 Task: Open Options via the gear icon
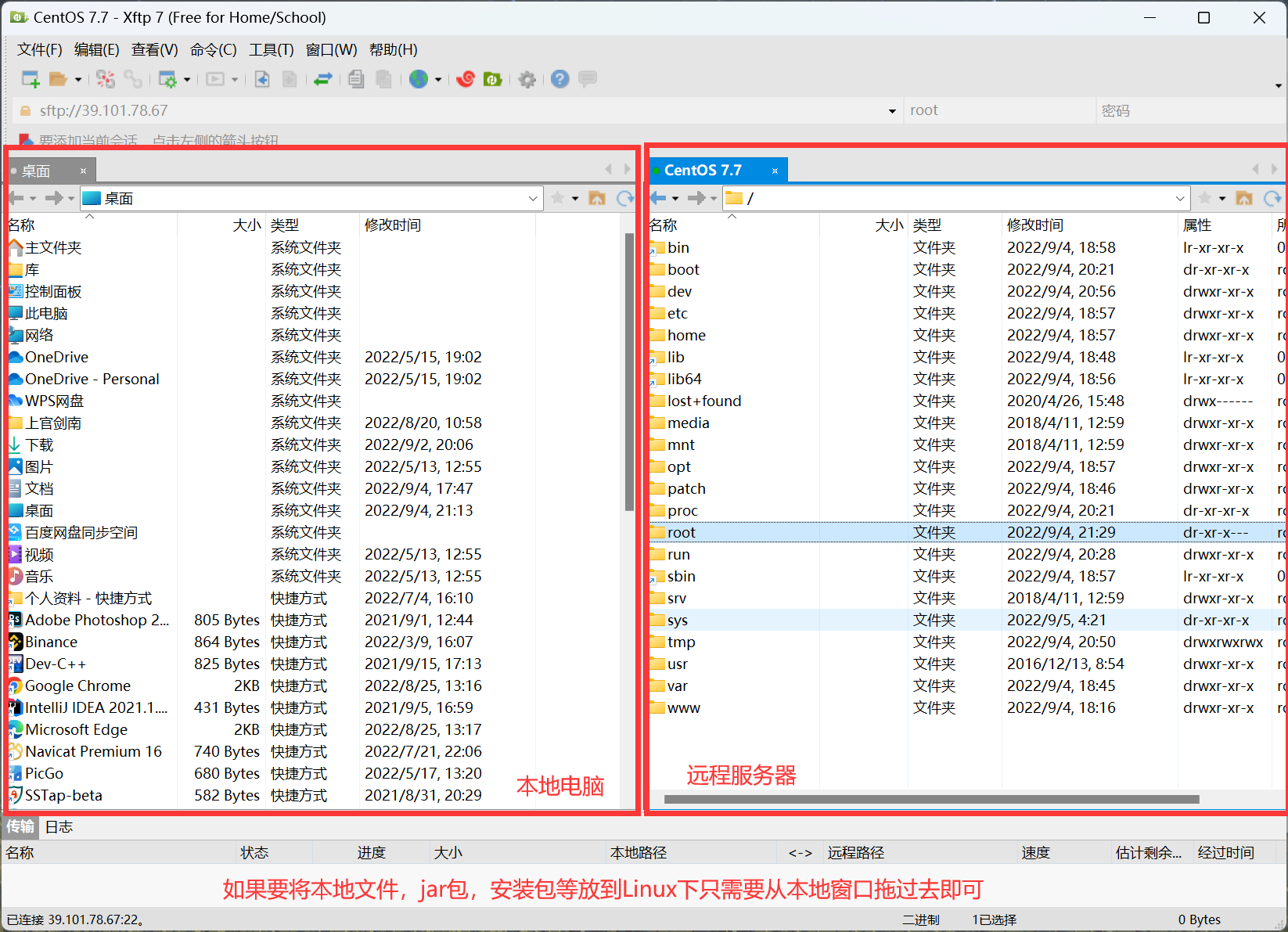[x=527, y=79]
